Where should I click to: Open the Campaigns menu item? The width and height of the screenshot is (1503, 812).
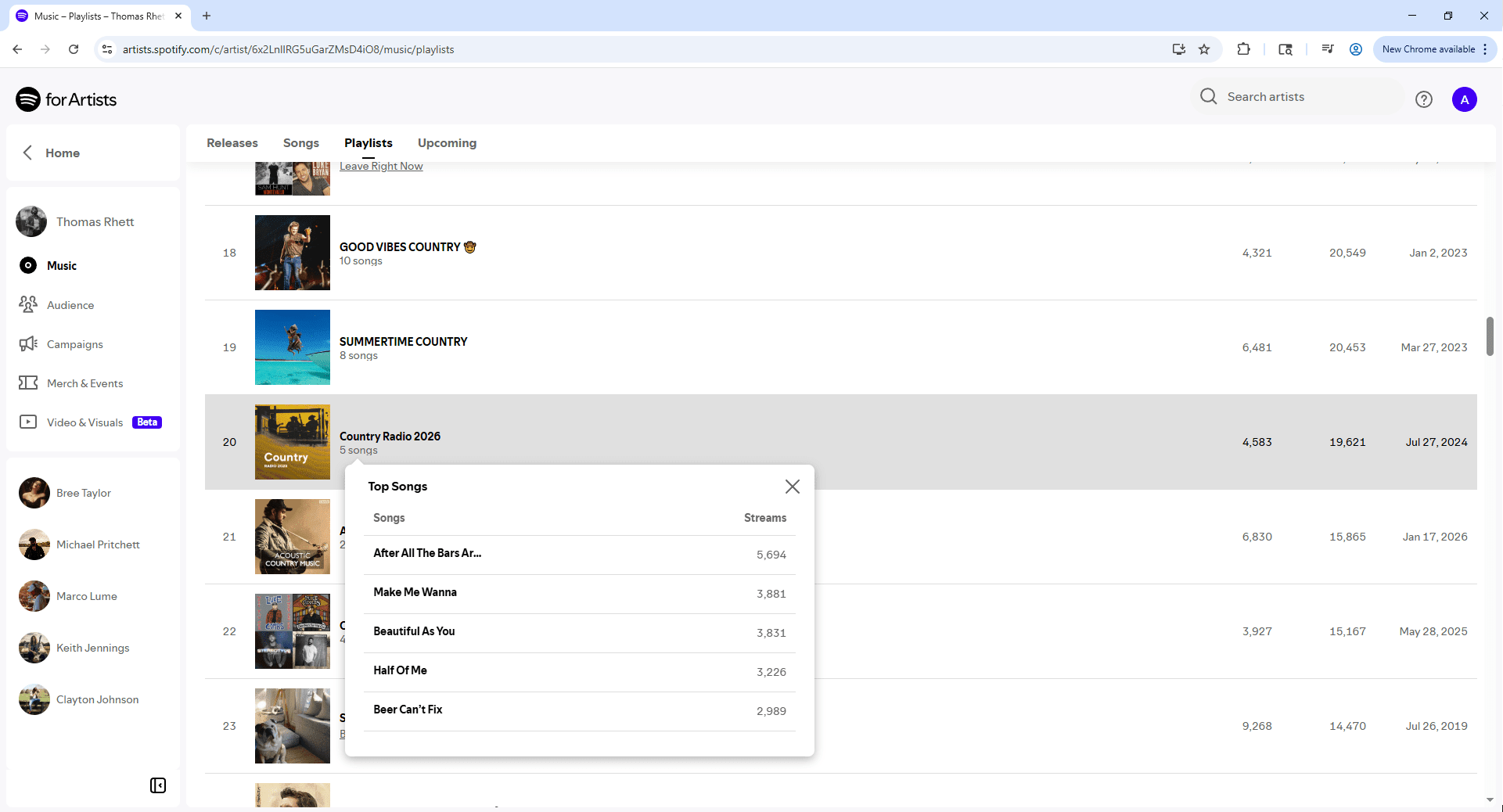75,344
